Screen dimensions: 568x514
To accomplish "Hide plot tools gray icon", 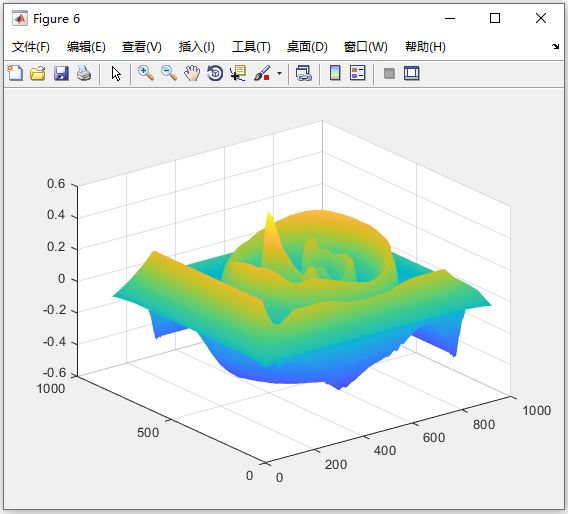I will [389, 74].
